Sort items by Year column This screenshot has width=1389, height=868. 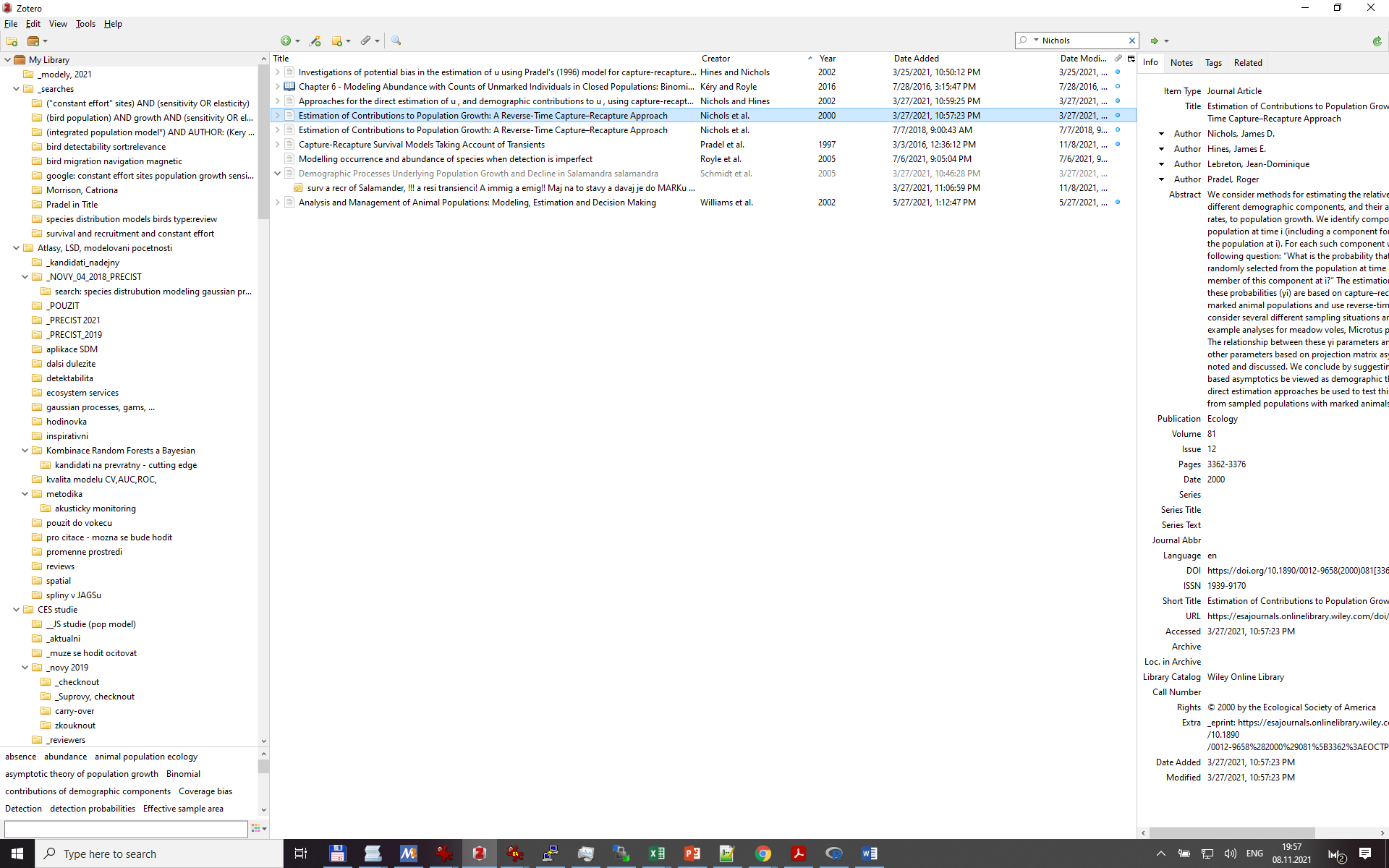pos(852,59)
